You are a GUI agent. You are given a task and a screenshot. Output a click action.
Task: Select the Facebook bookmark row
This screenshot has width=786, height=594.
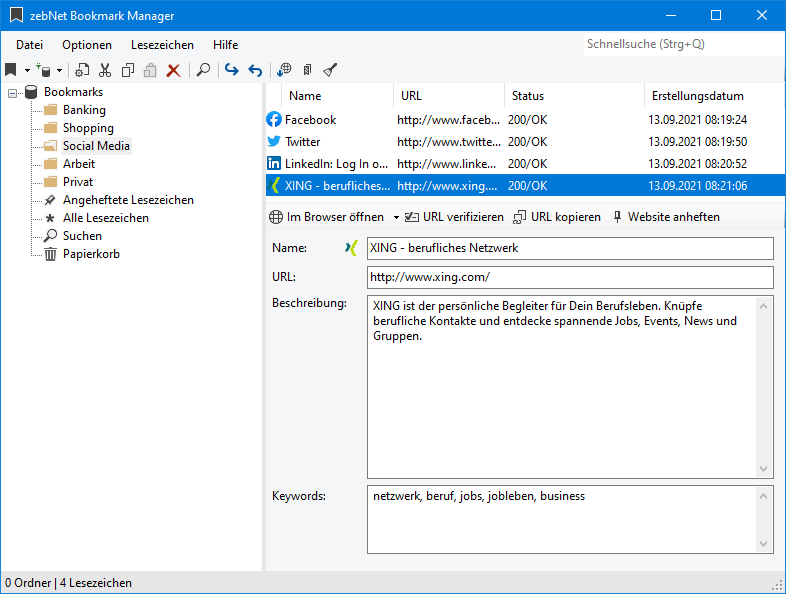pos(525,120)
